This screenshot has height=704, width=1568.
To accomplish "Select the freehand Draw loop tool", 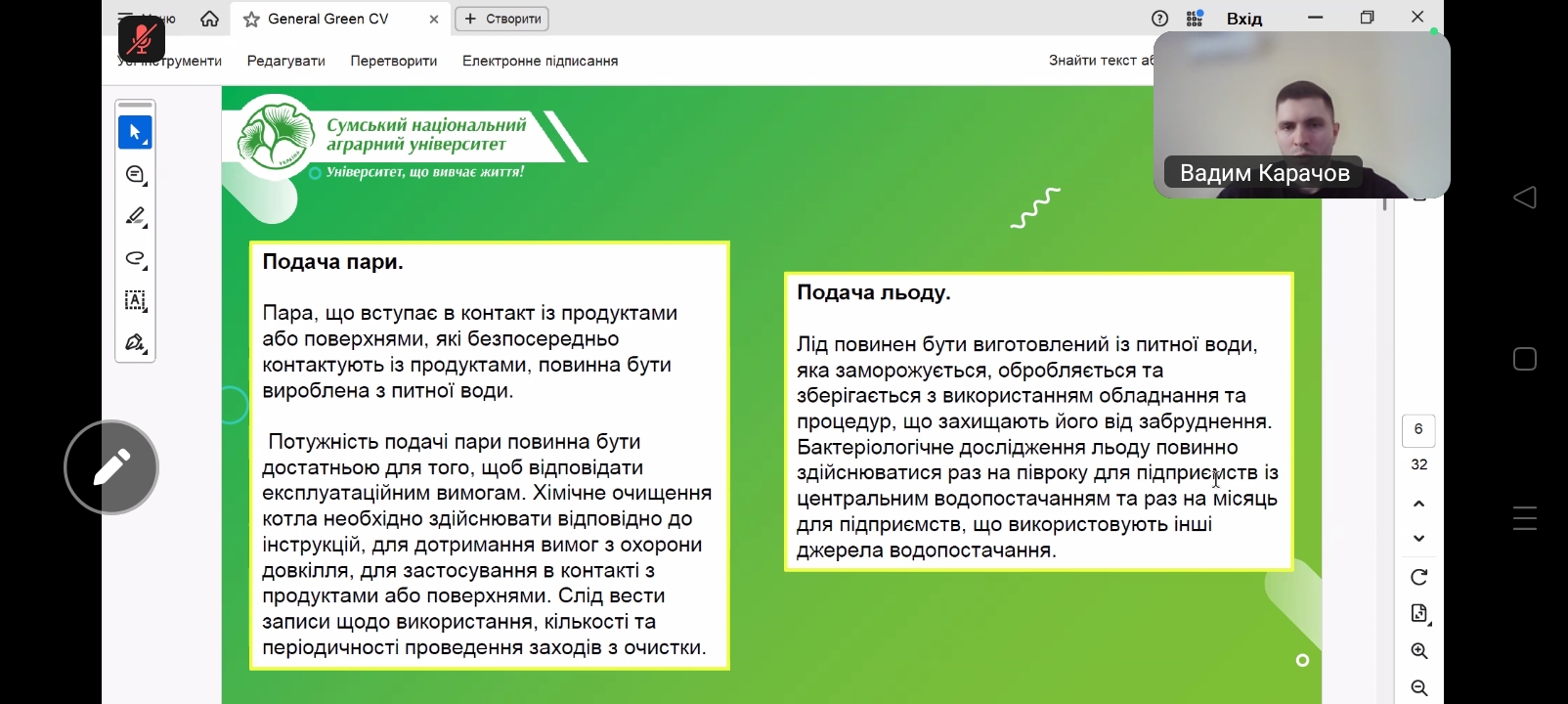I will [x=135, y=259].
